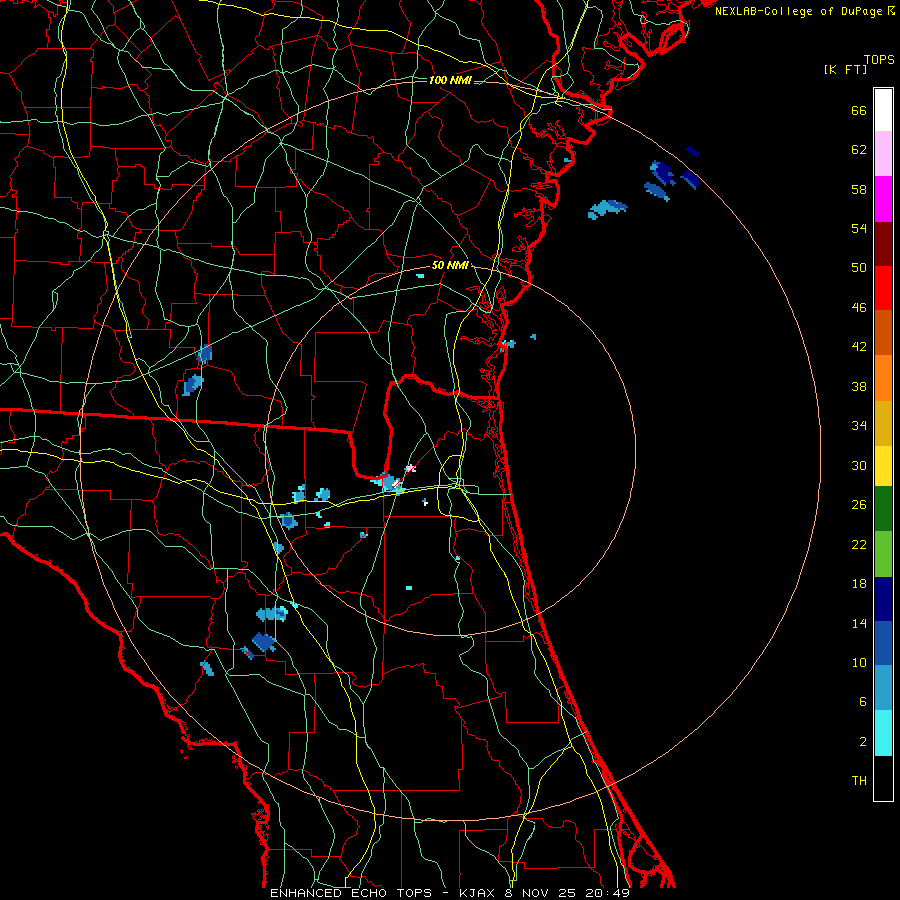Select the "10" legend label beside the scale
Screen dimensions: 900x900
tap(859, 662)
